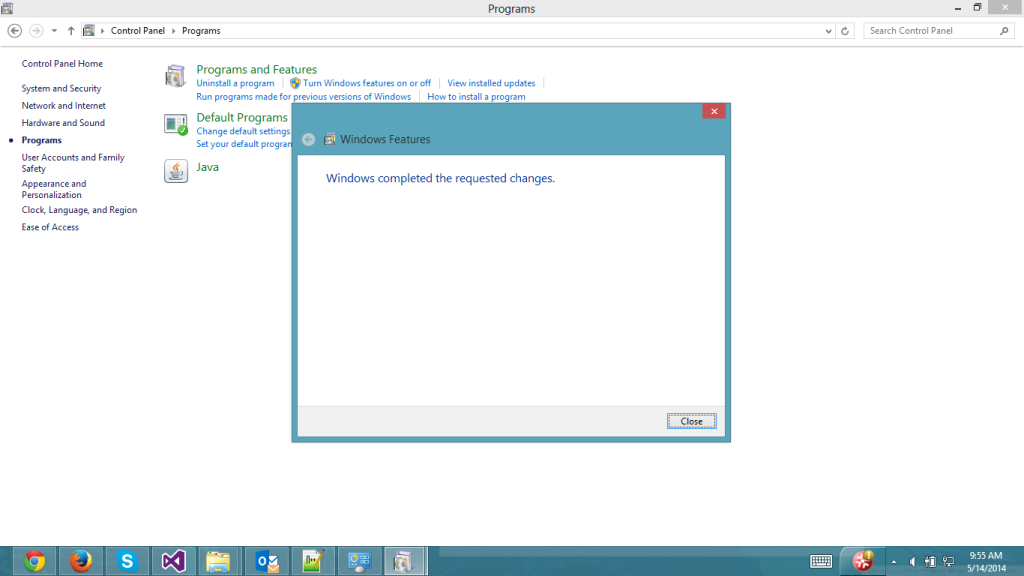This screenshot has width=1024, height=576.
Task: Open Outlook from the taskbar
Action: point(267,561)
